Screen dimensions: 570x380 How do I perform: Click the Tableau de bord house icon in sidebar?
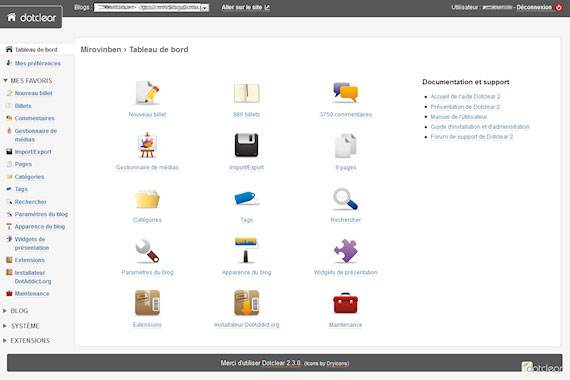coord(9,49)
